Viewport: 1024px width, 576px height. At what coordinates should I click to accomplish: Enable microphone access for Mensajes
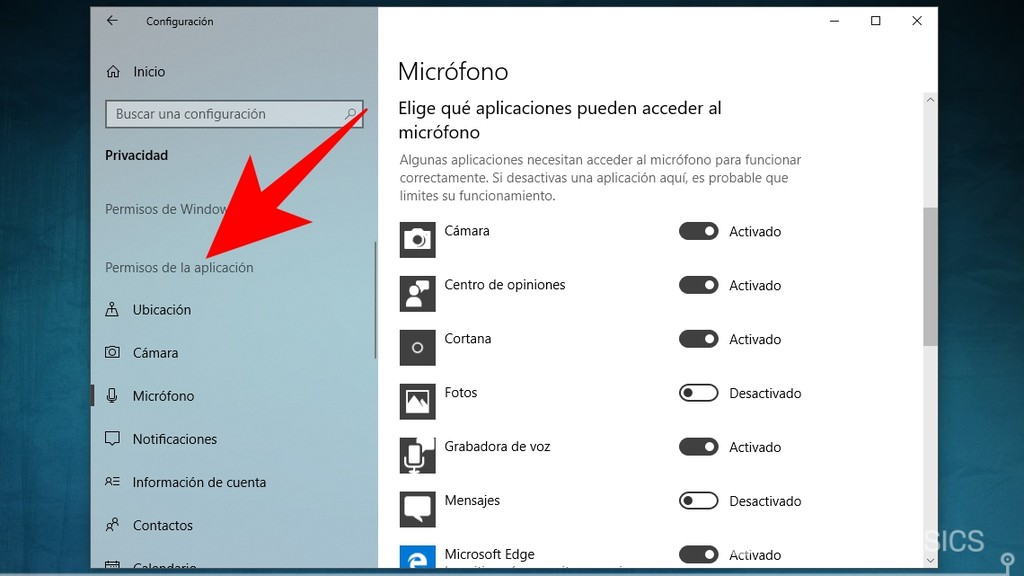[x=698, y=501]
